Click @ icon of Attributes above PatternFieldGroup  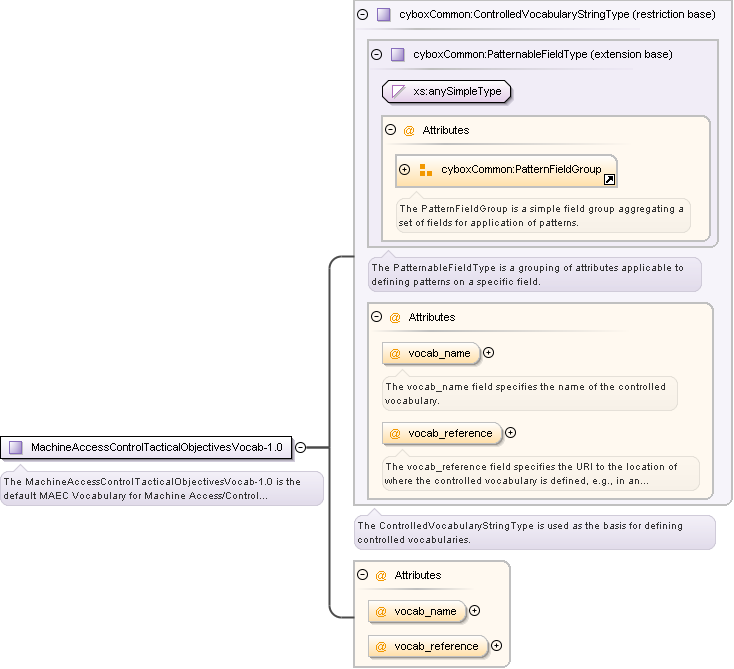click(x=409, y=131)
